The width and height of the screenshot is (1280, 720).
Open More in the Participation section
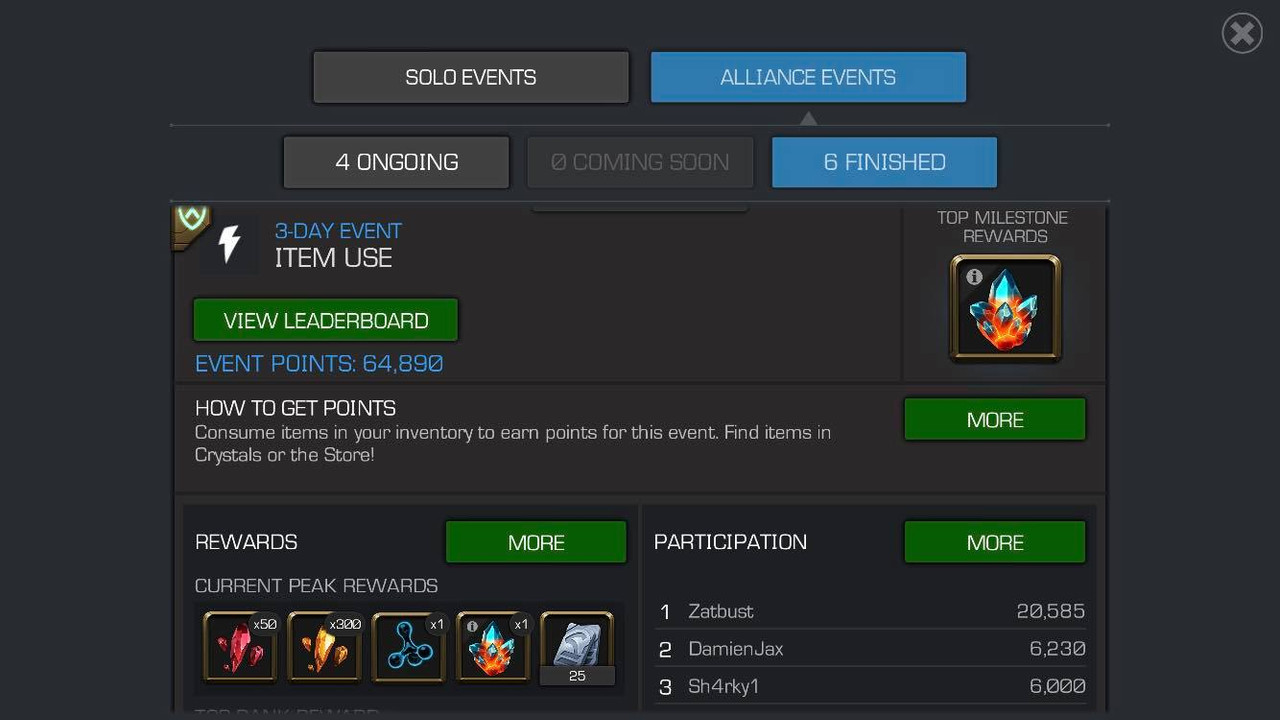click(995, 542)
